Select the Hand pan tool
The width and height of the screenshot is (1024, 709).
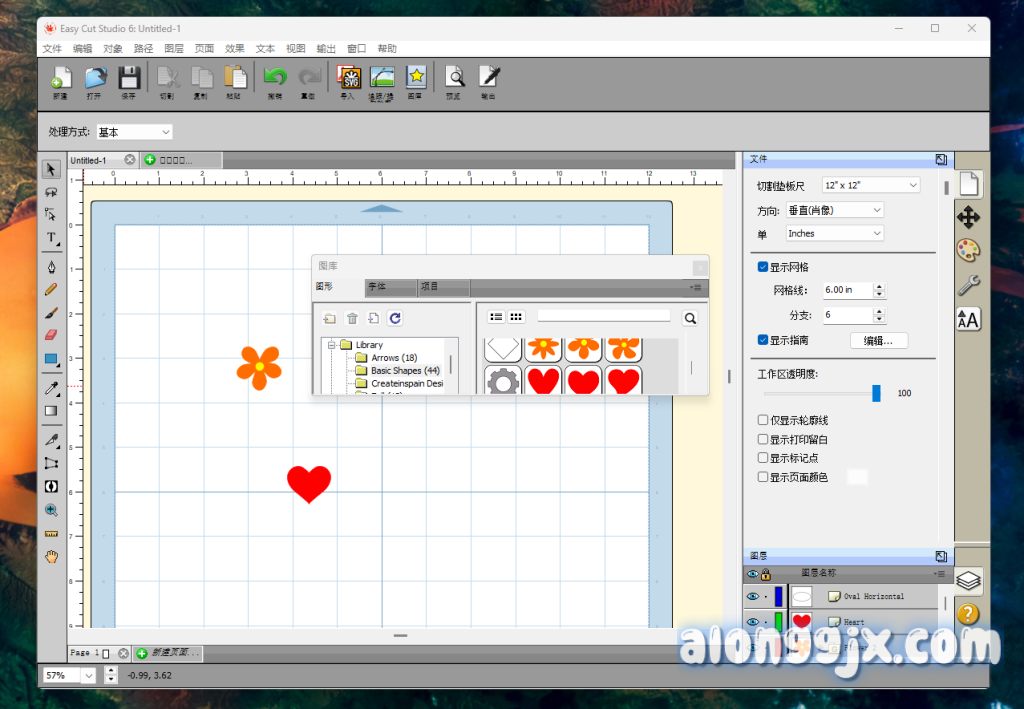coord(51,556)
